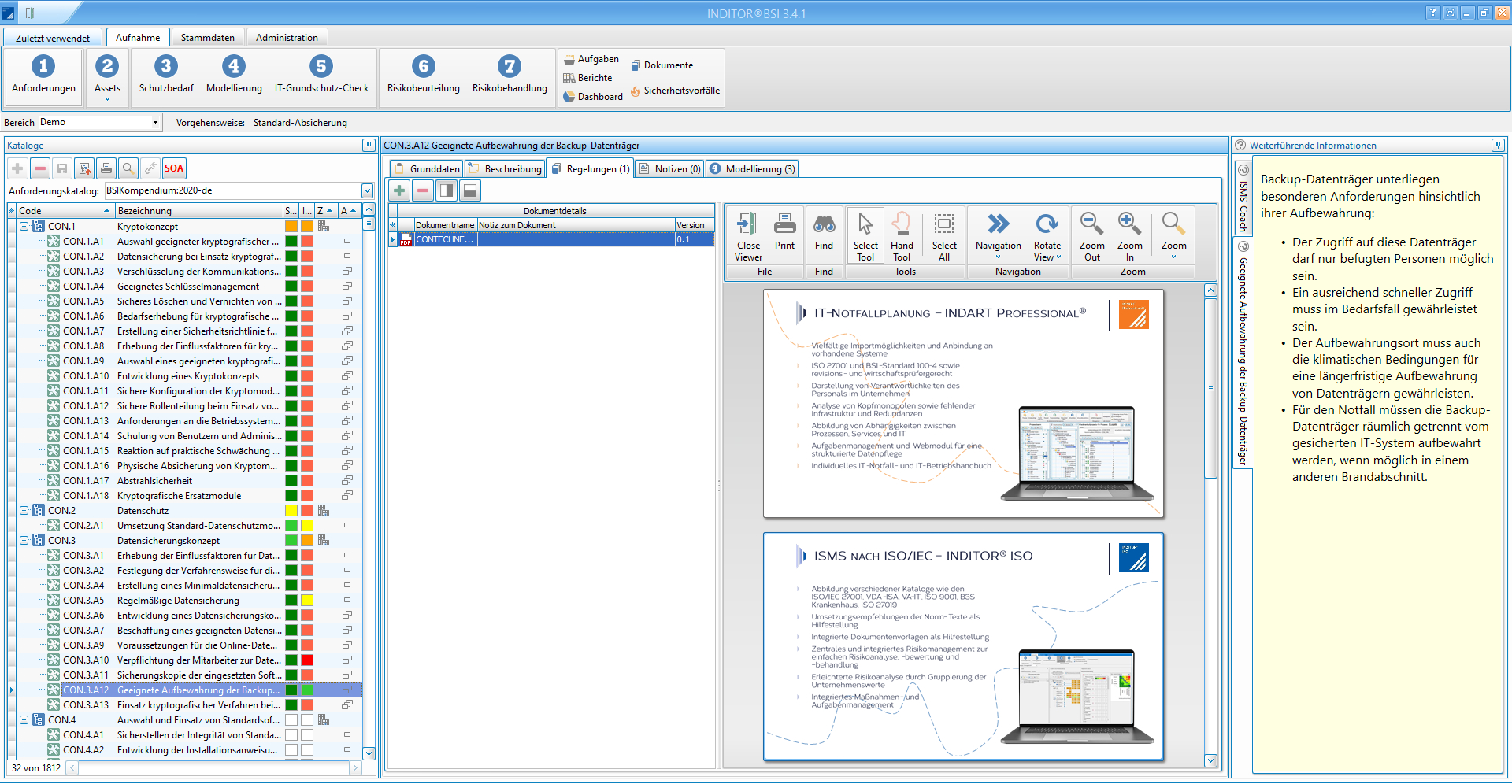Screen dimensions: 1512x784
Task: Open the Assets dropdown
Action: tap(107, 79)
